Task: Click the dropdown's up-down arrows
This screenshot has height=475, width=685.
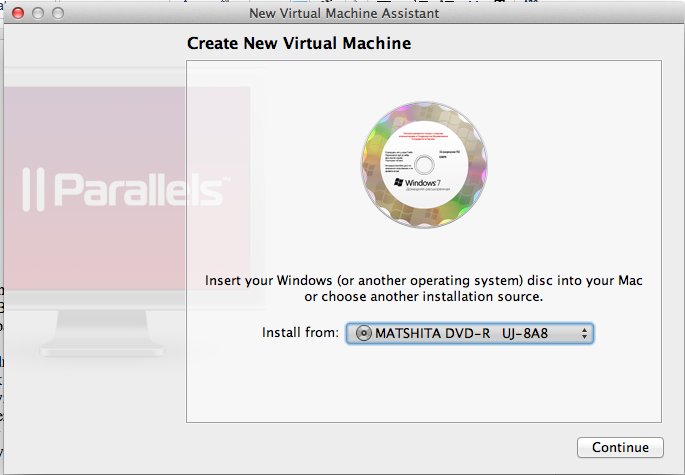Action: tap(584, 334)
